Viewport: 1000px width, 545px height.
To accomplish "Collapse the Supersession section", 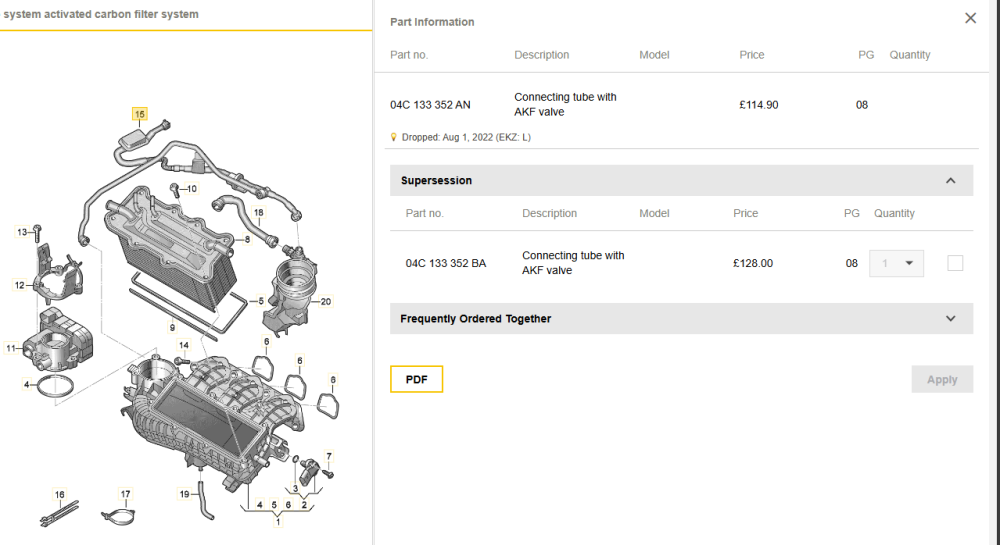I will pyautogui.click(x=950, y=180).
